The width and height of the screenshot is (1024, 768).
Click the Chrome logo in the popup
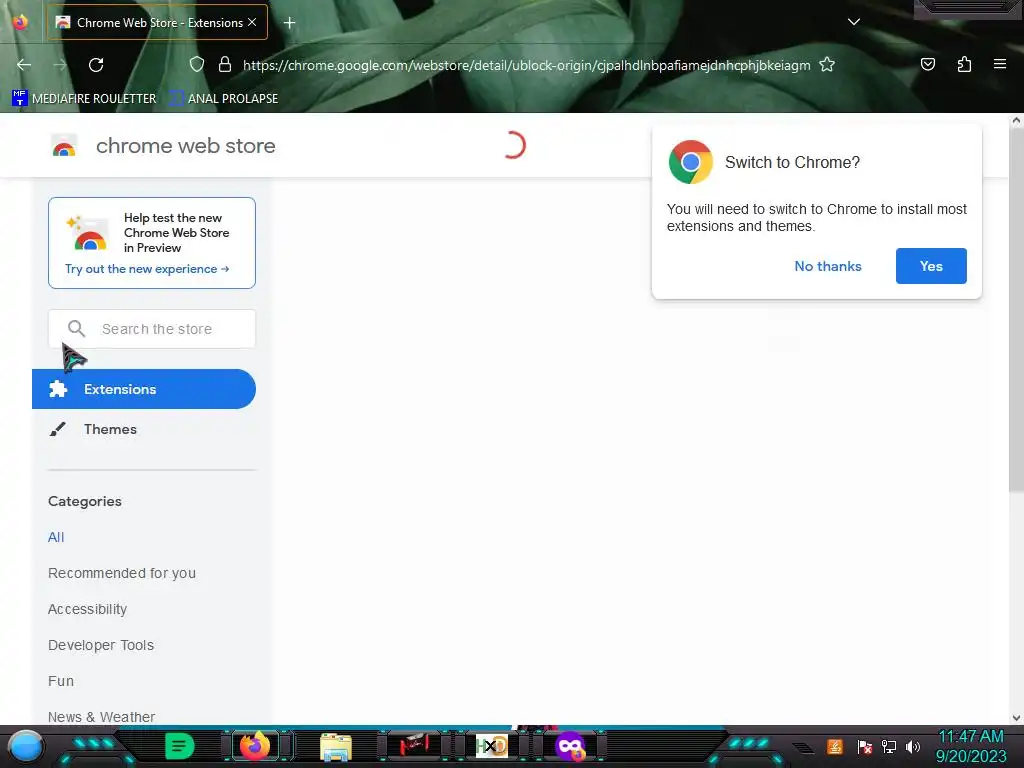pyautogui.click(x=690, y=162)
